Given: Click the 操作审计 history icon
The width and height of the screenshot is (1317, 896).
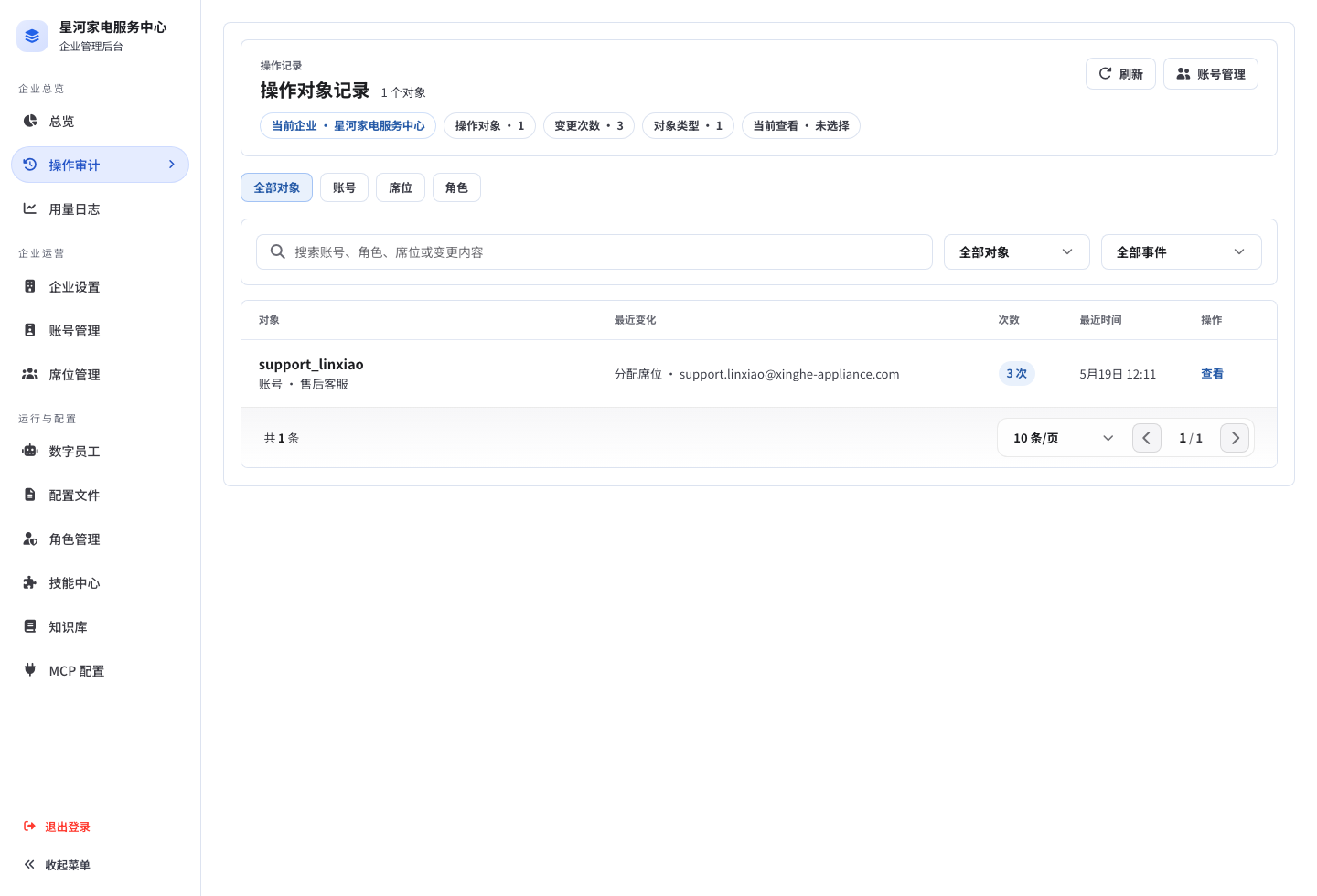Looking at the screenshot, I should [x=30, y=165].
